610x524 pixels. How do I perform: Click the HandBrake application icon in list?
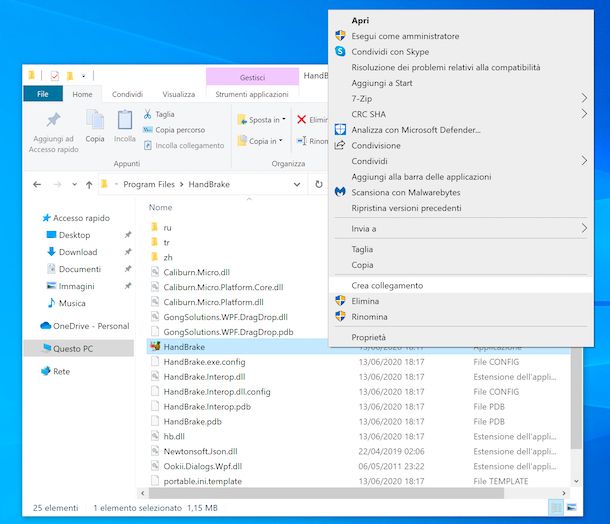point(155,346)
